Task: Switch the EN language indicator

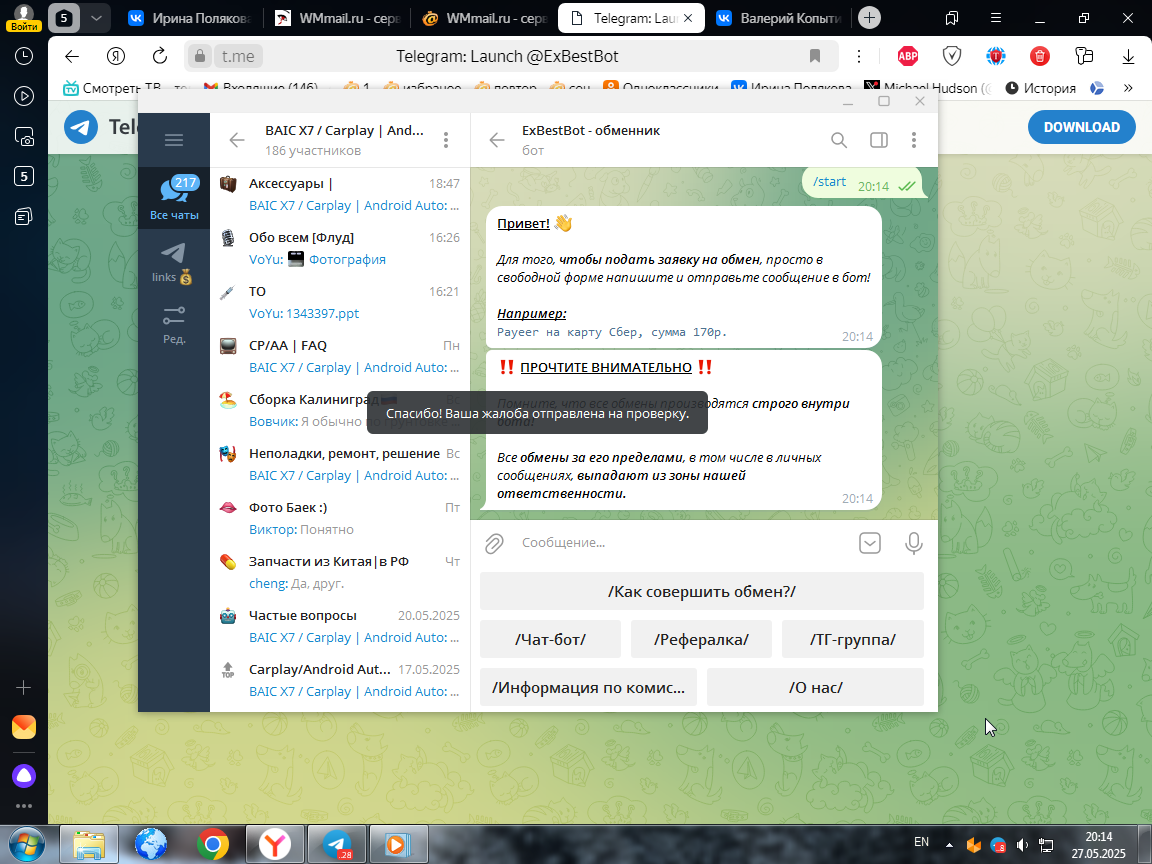Action: pyautogui.click(x=921, y=842)
